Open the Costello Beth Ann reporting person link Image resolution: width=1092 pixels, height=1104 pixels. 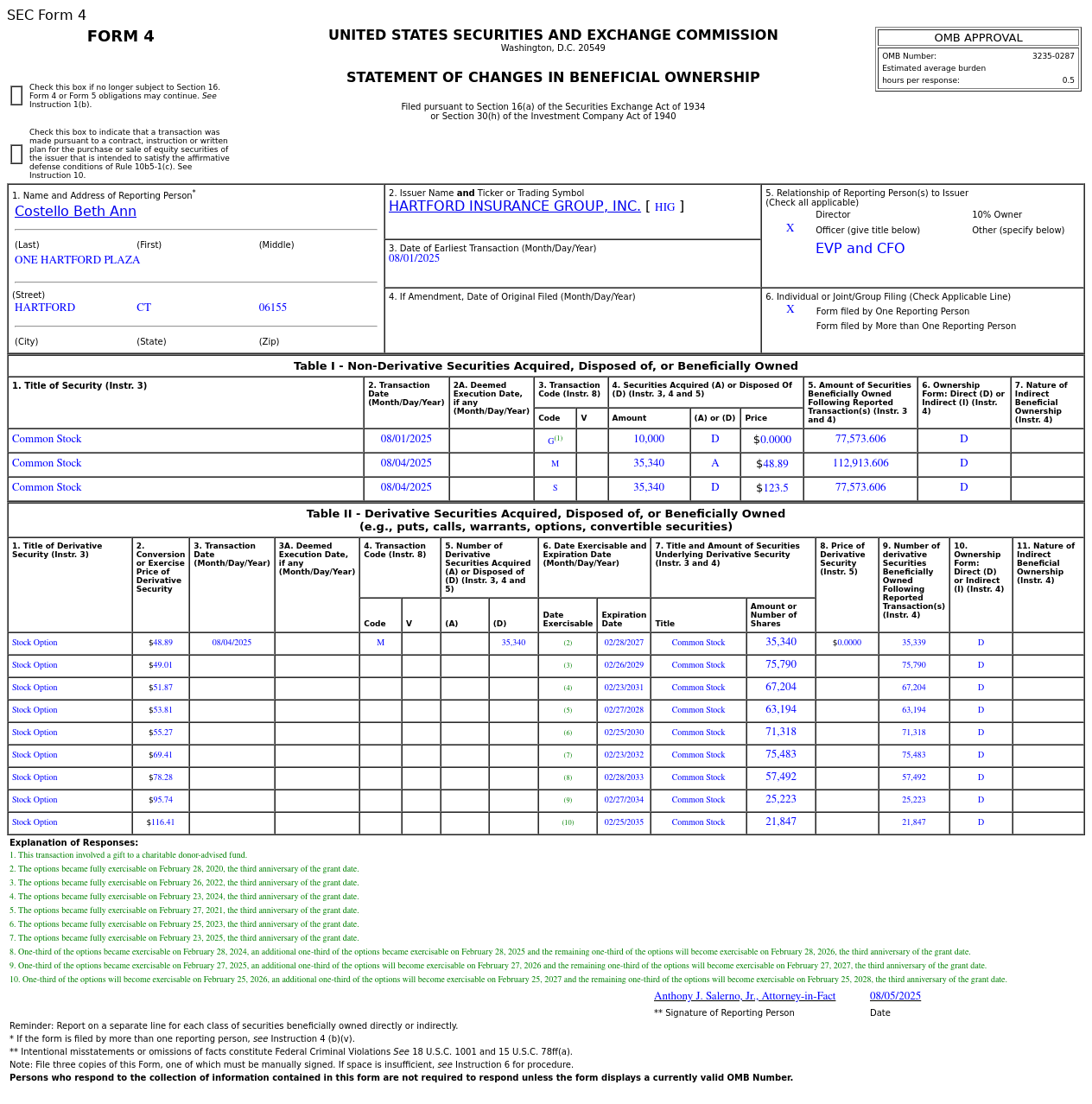[x=75, y=212]
